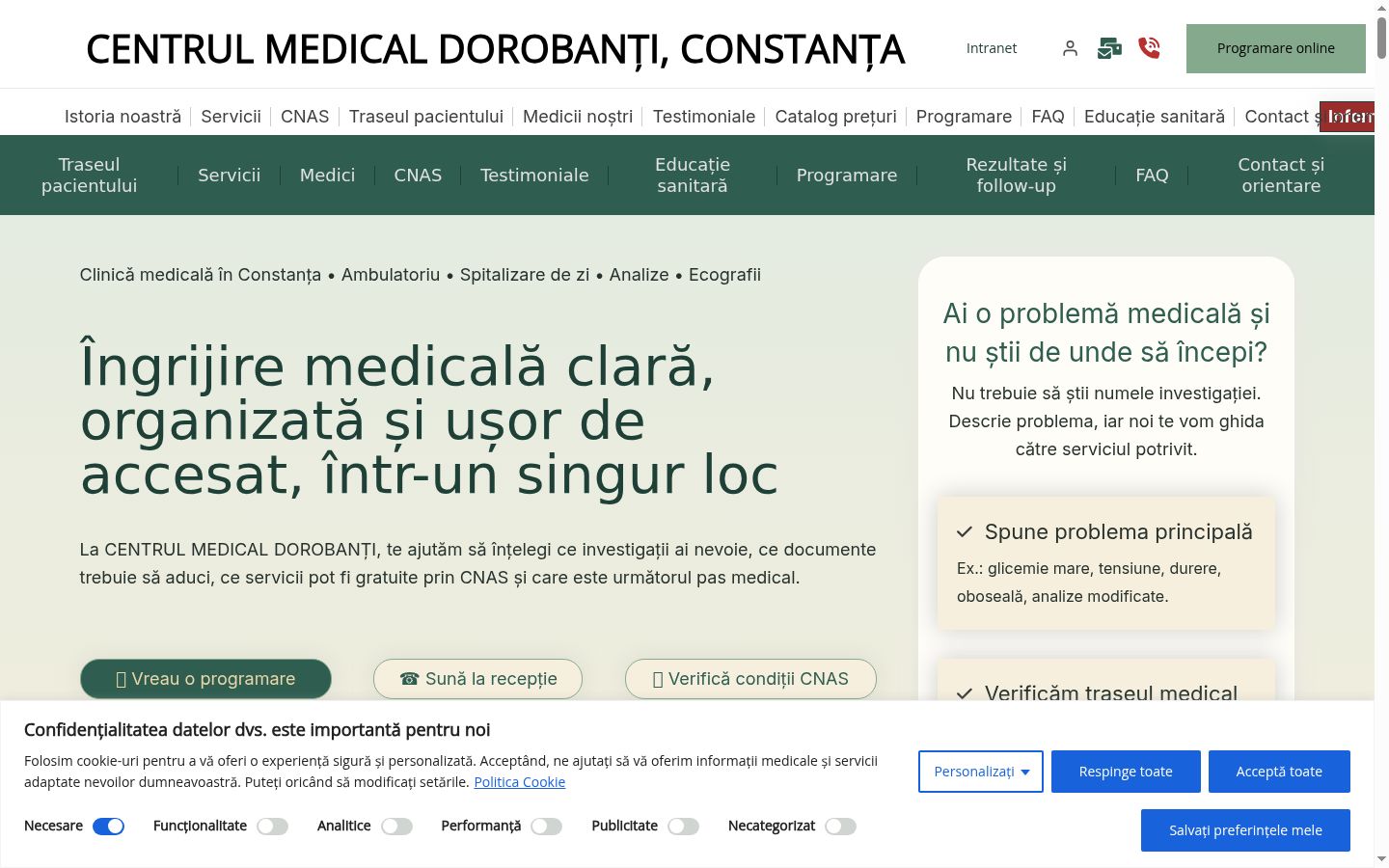Click the Confidențialitatea datelor dvs. cookie heading

point(258,730)
